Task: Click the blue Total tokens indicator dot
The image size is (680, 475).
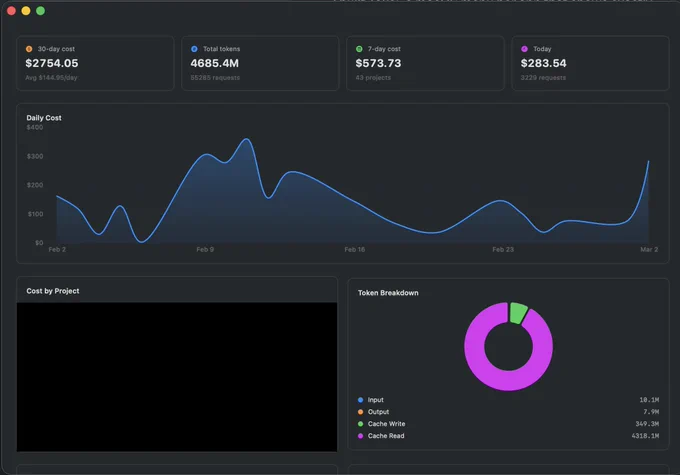Action: [x=194, y=49]
